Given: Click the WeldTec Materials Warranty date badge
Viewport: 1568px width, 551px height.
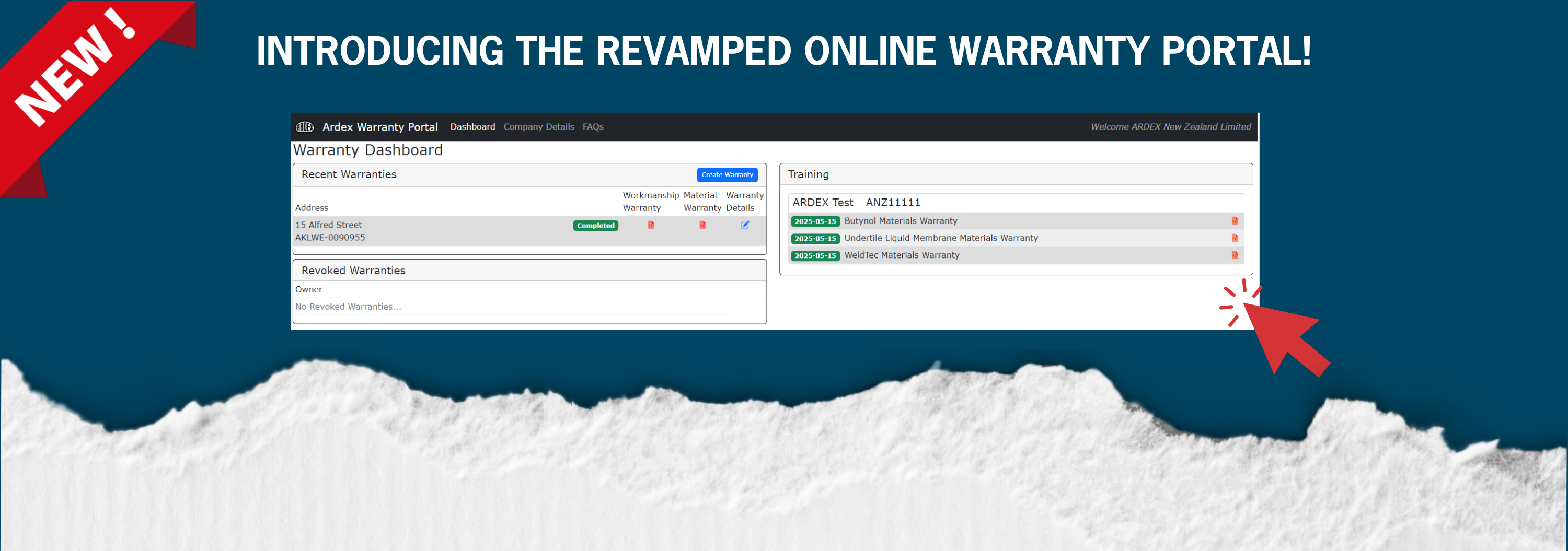Looking at the screenshot, I should coord(815,255).
